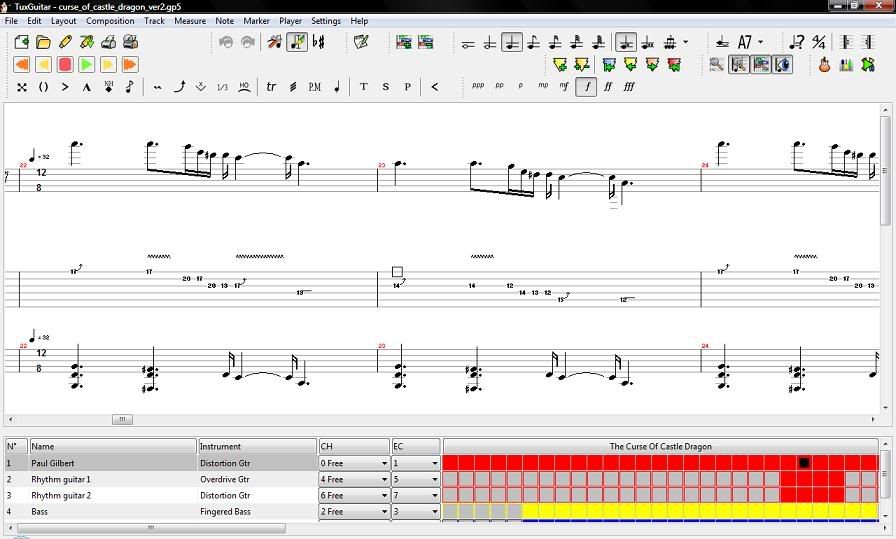Select the whole note duration
The image size is (896, 539).
[468, 42]
